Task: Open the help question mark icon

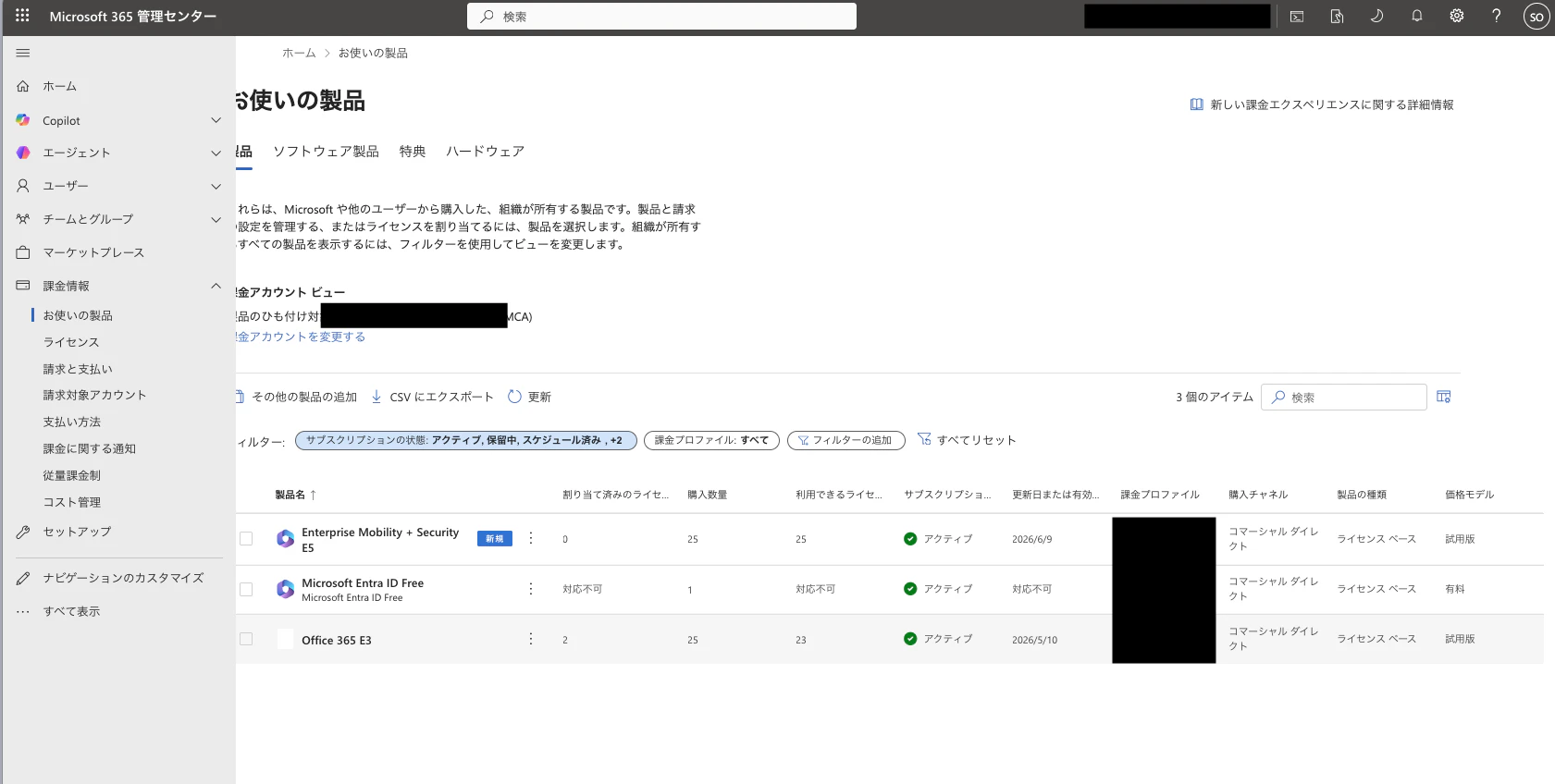Action: tap(1496, 16)
